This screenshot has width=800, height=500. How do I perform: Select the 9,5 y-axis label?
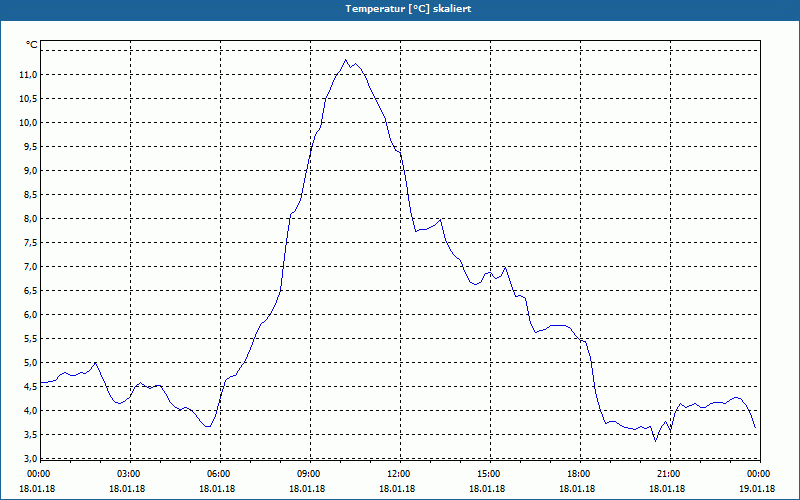coord(30,146)
